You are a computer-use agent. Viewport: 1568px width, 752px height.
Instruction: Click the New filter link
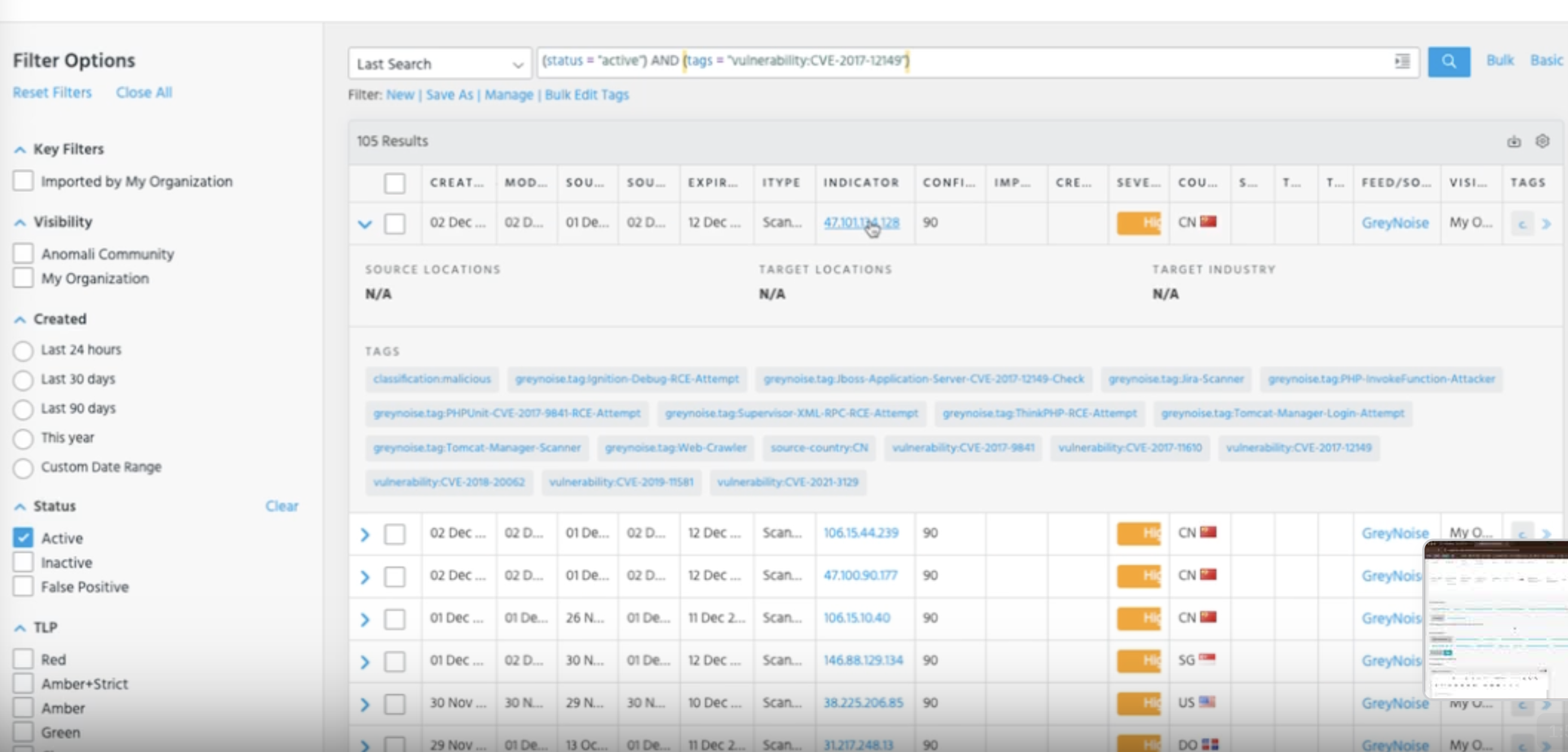coord(400,95)
